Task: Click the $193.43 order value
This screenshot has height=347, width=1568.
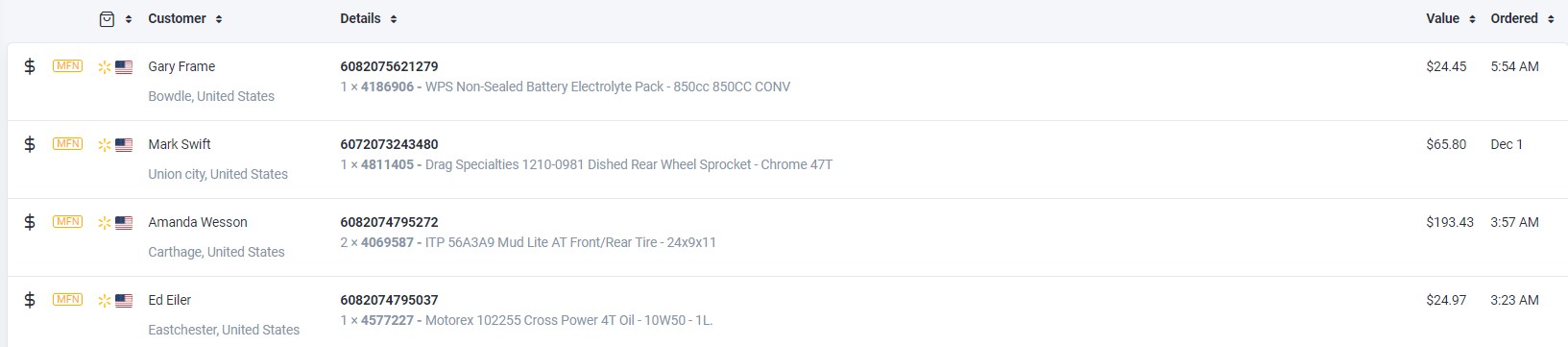Action: tap(1450, 222)
